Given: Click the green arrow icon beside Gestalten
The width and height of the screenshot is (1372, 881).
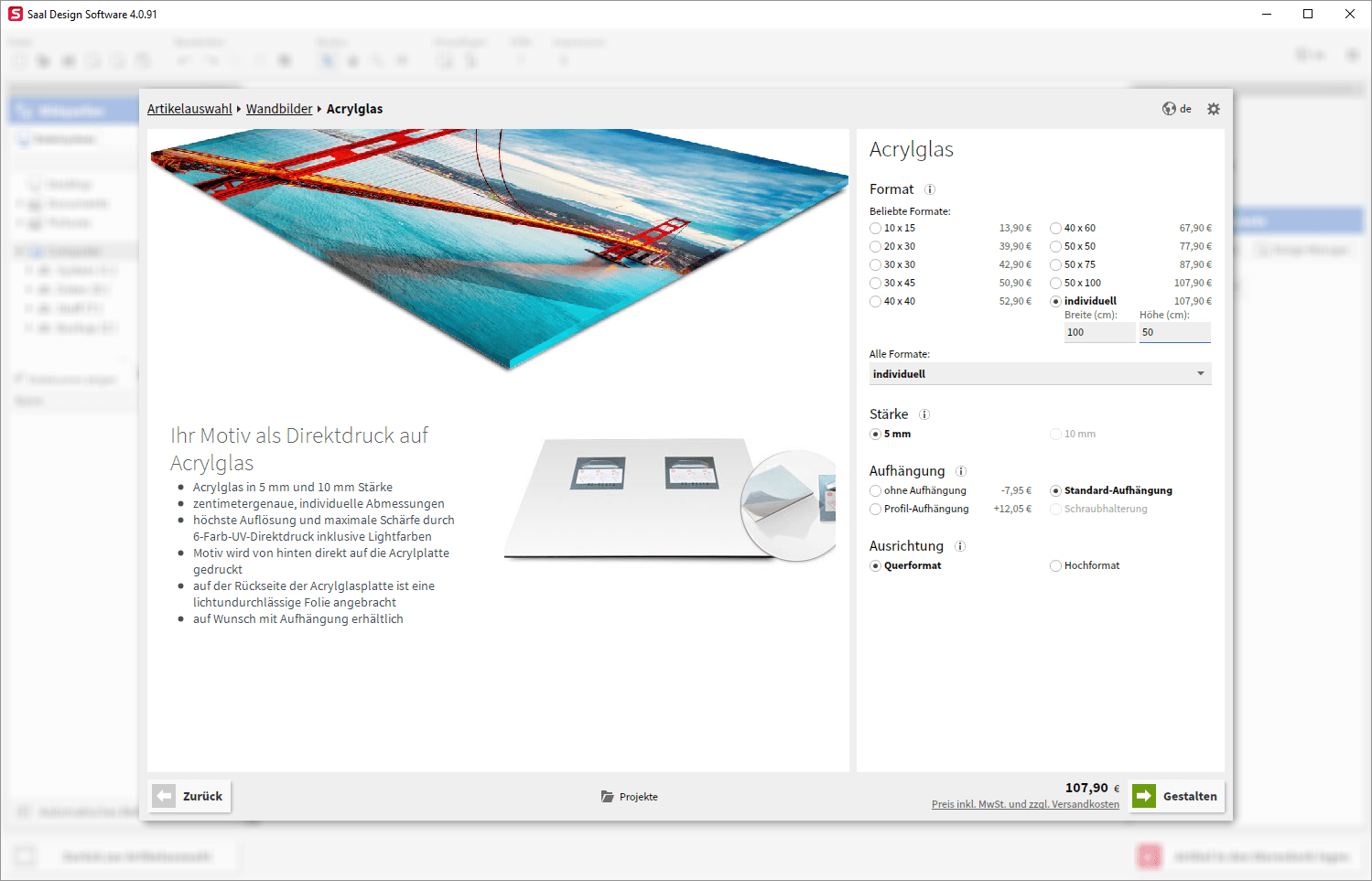Looking at the screenshot, I should click(1144, 796).
